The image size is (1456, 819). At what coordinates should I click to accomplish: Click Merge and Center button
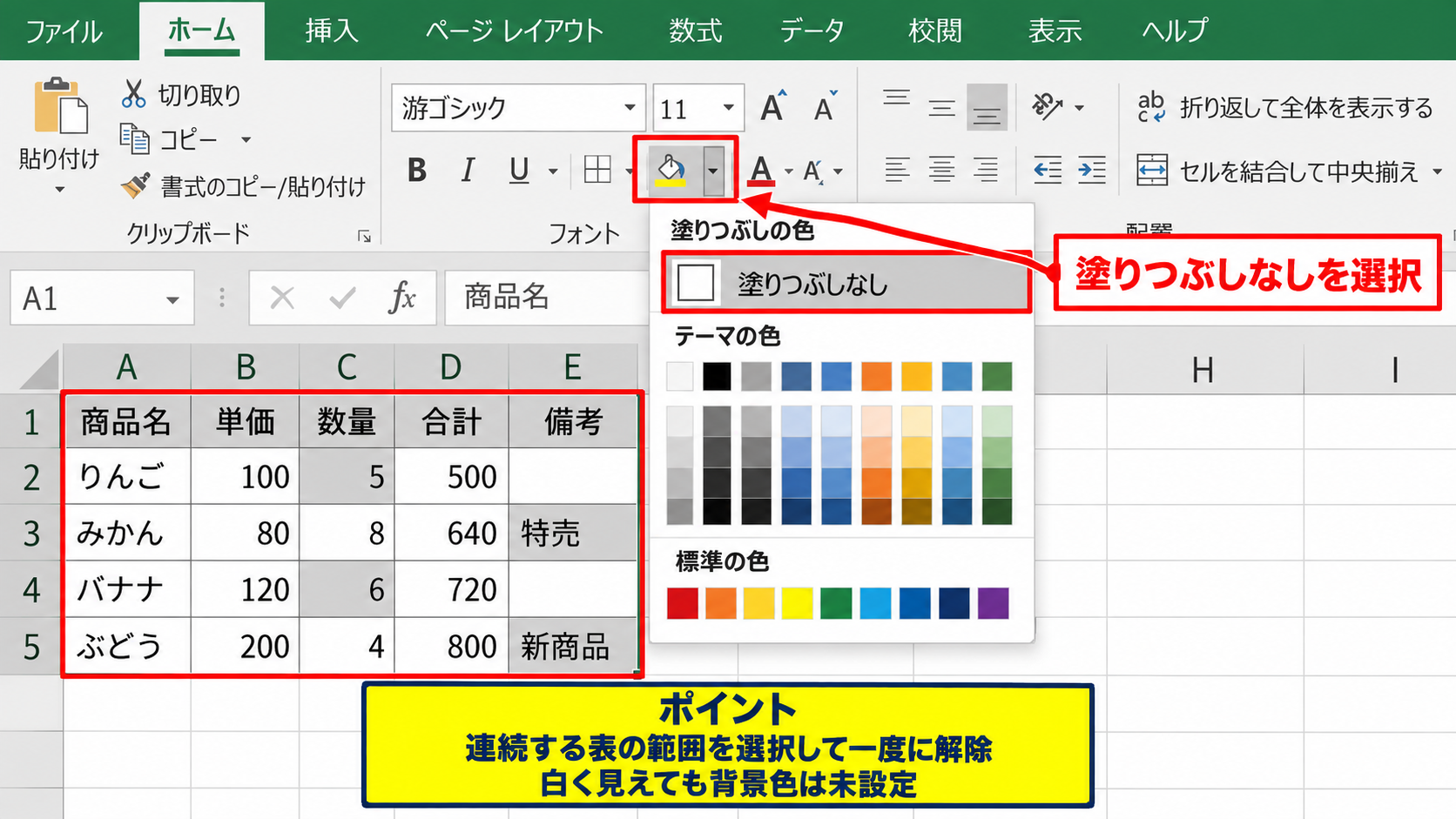click(x=1277, y=171)
